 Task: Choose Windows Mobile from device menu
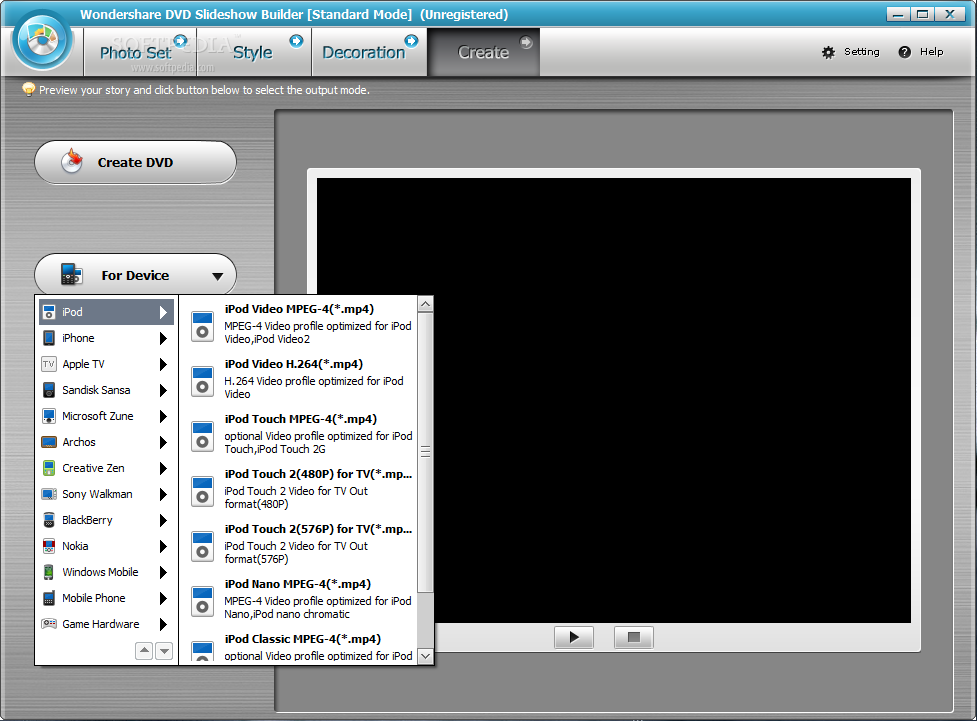[106, 572]
